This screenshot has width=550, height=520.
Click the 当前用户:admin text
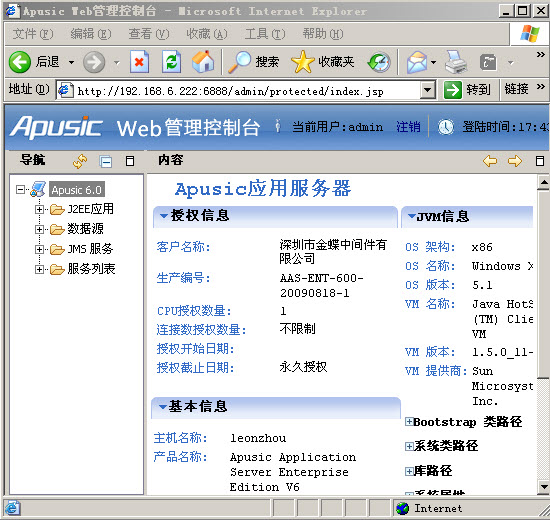(337, 127)
